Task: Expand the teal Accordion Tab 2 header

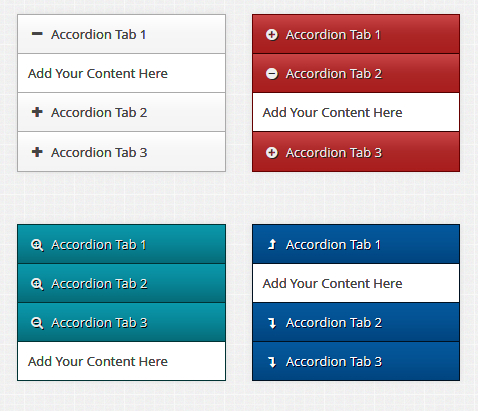Action: 122,283
